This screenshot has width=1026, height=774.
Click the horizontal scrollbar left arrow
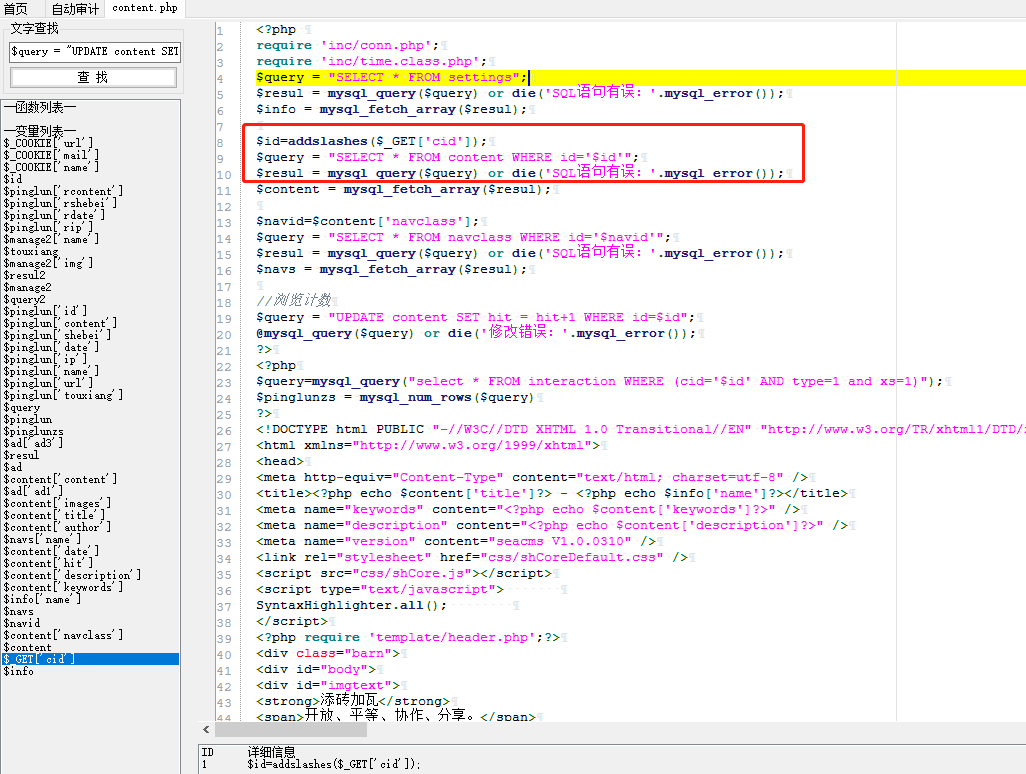[x=206, y=730]
